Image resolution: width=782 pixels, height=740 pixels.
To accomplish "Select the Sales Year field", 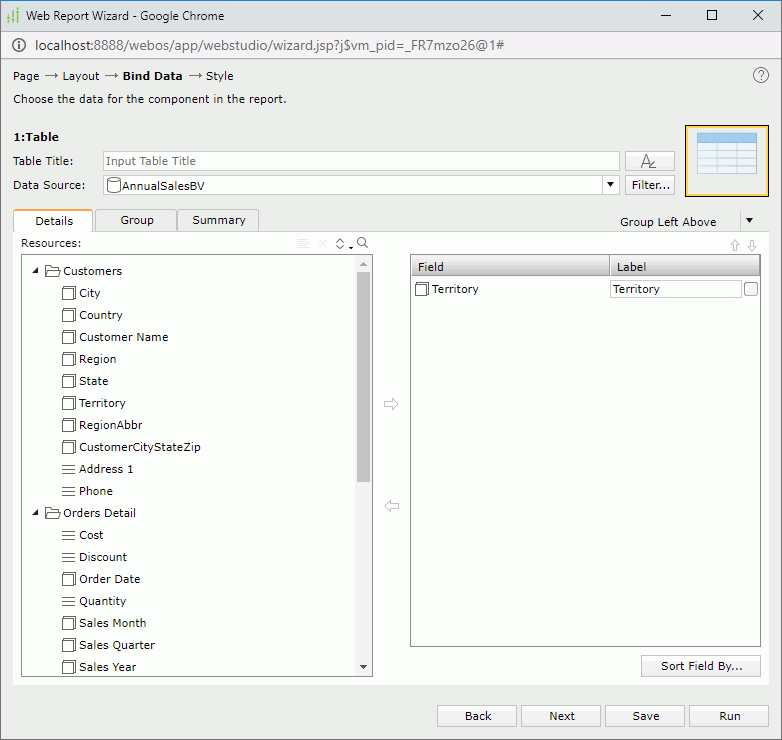I will (107, 667).
